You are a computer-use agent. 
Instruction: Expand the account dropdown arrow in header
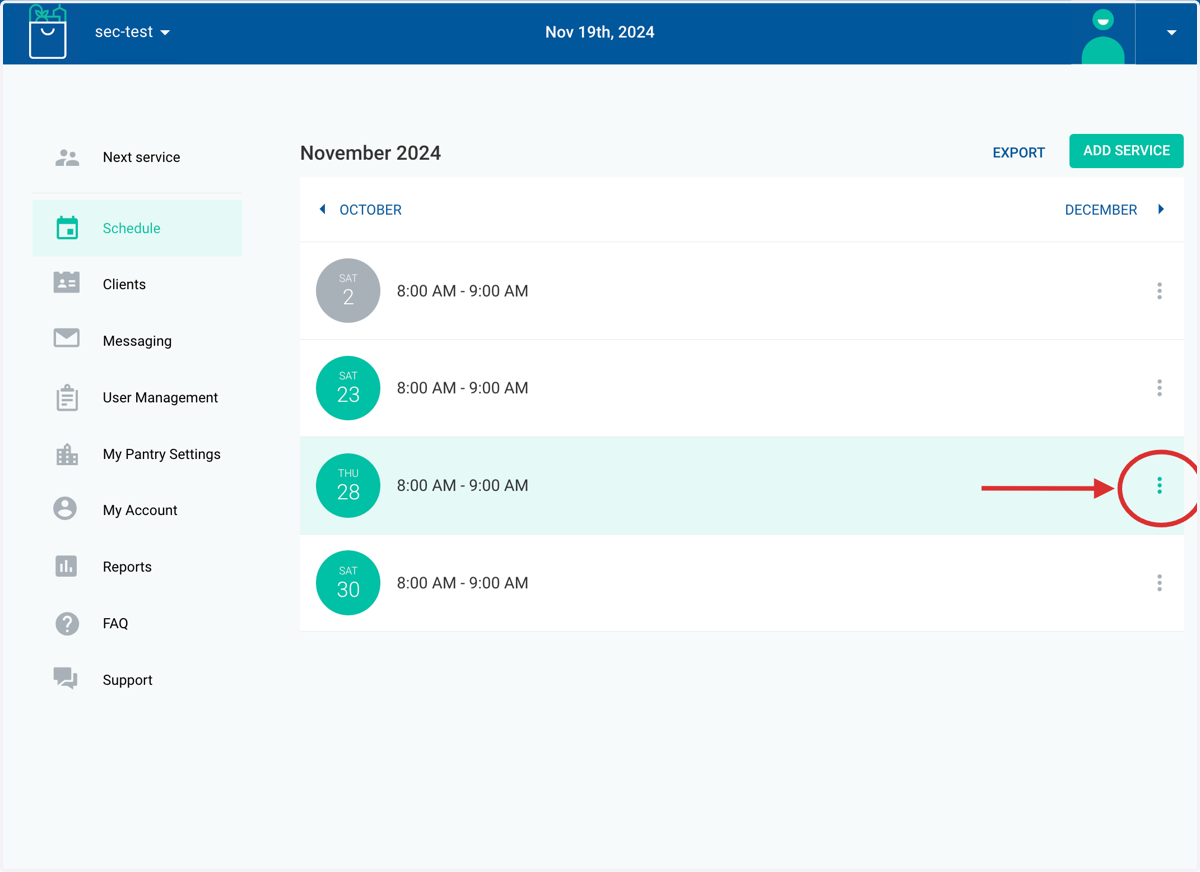1171,33
